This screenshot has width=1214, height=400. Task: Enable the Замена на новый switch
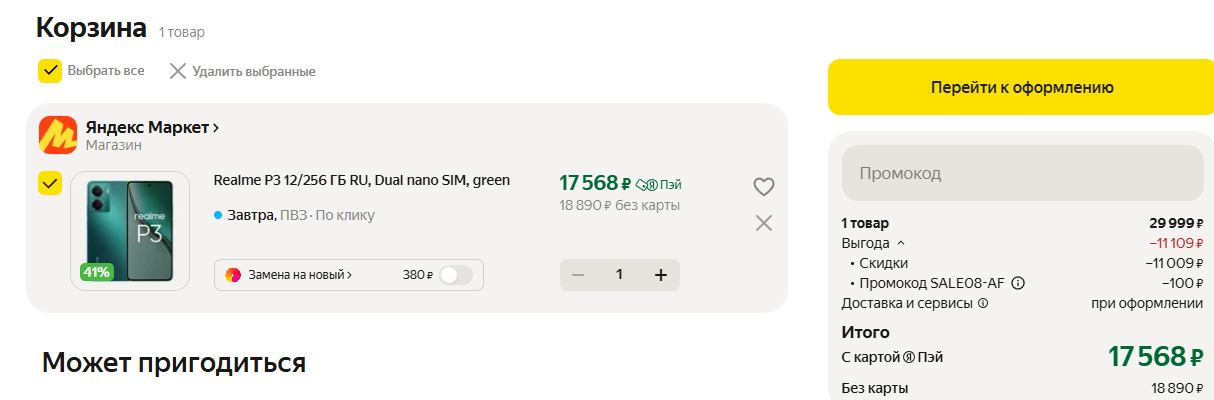pos(456,275)
